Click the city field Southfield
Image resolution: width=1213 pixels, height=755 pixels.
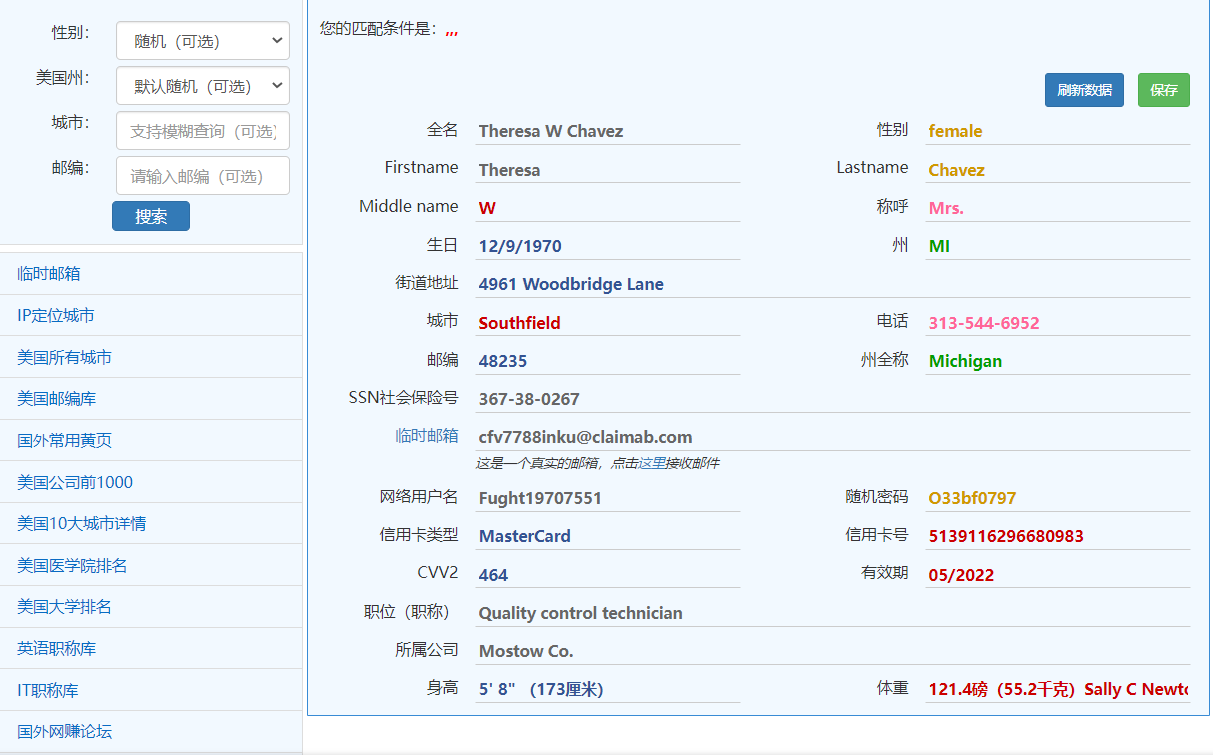pos(607,323)
